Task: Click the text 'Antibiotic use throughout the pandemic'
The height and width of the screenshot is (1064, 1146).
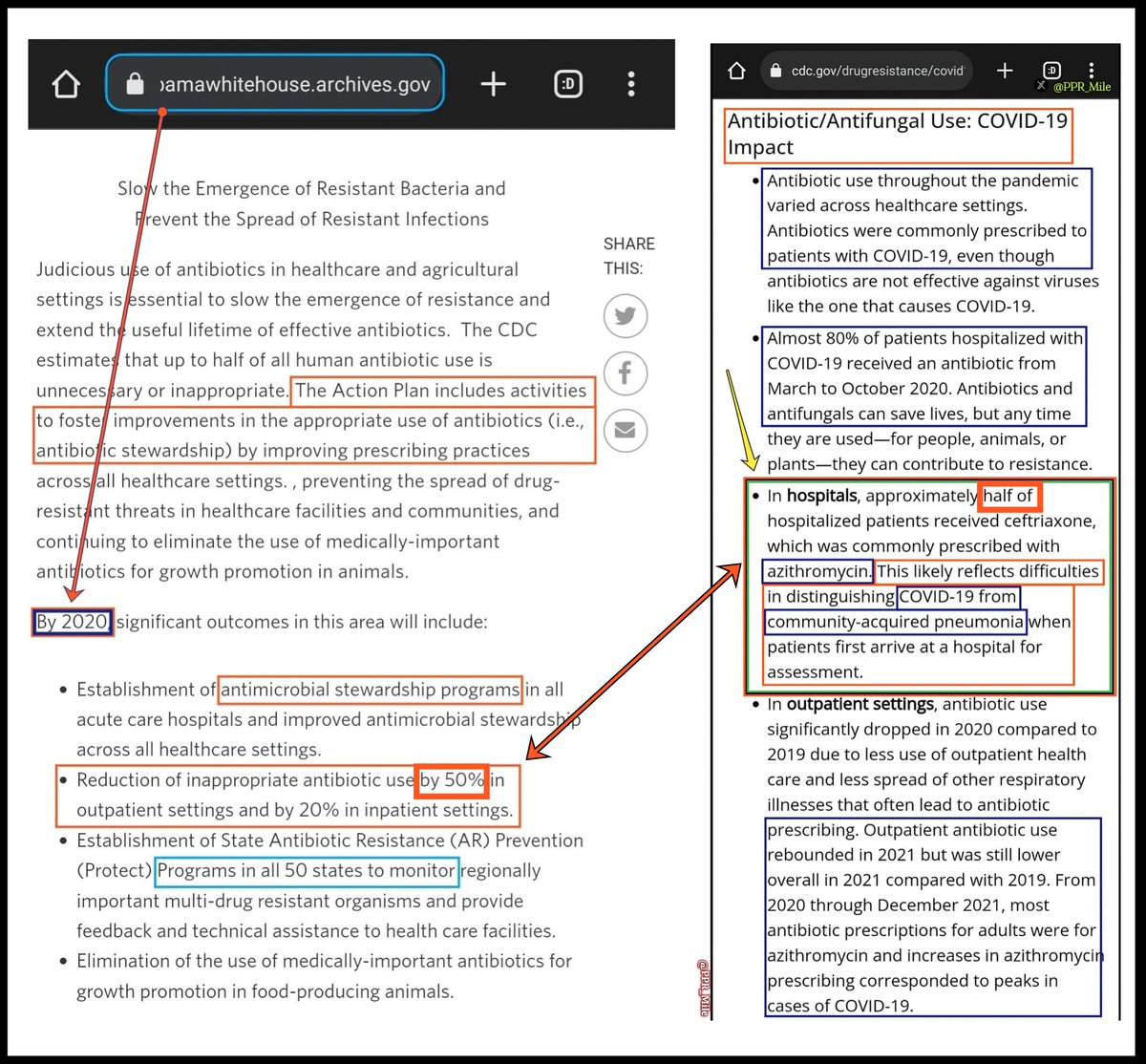Action: (x=923, y=181)
